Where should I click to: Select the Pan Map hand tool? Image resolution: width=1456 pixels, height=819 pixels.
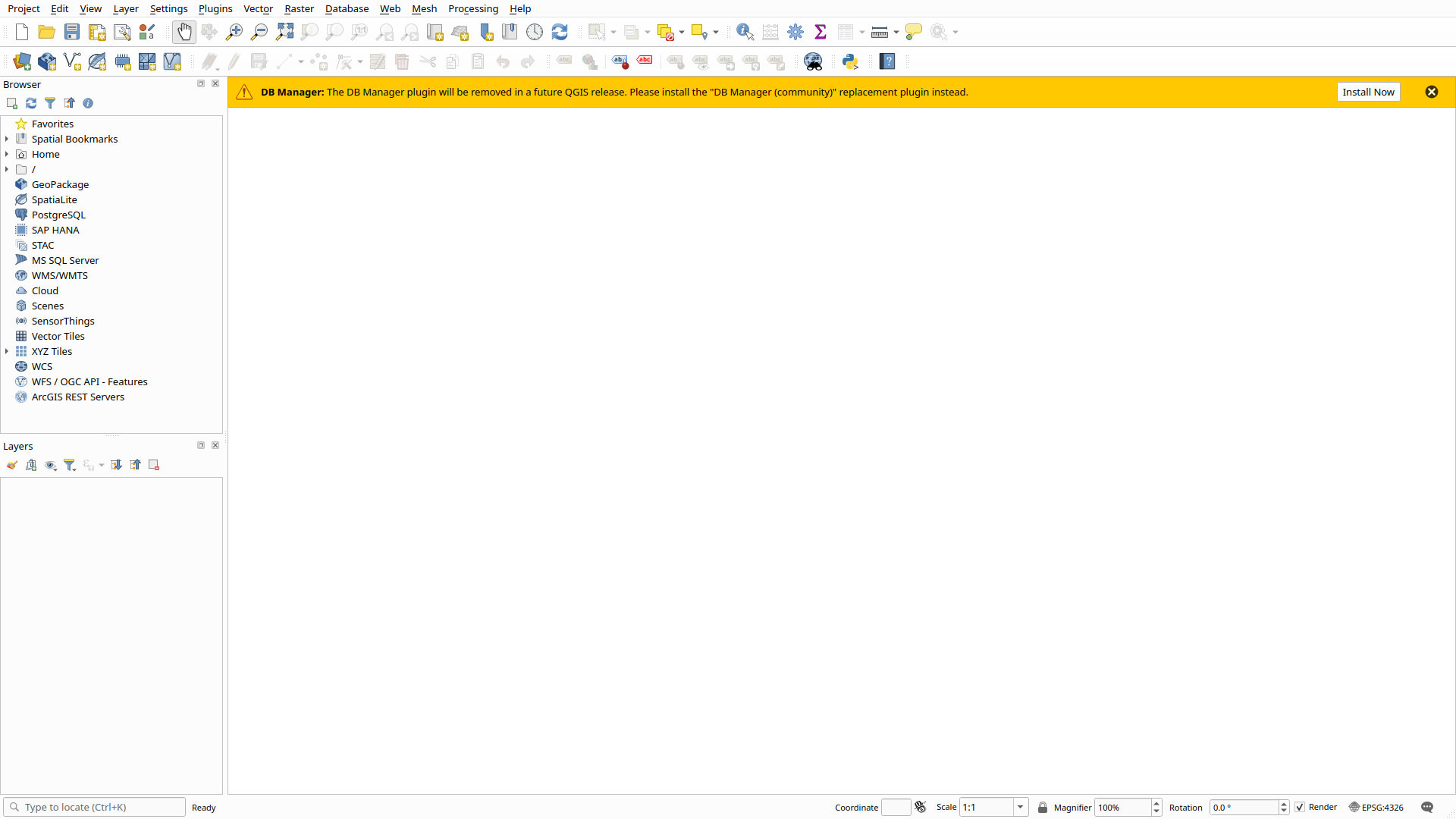tap(184, 32)
